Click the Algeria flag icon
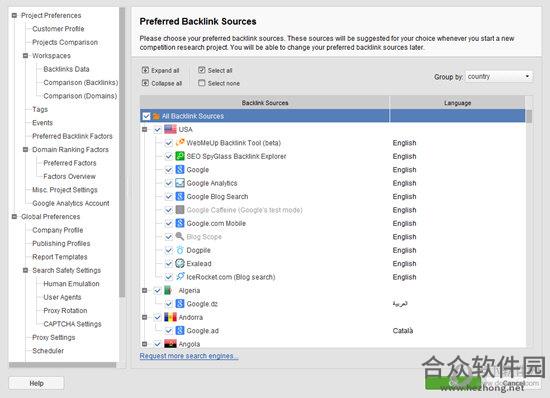Screen dimensions: 550x398 click(168, 290)
